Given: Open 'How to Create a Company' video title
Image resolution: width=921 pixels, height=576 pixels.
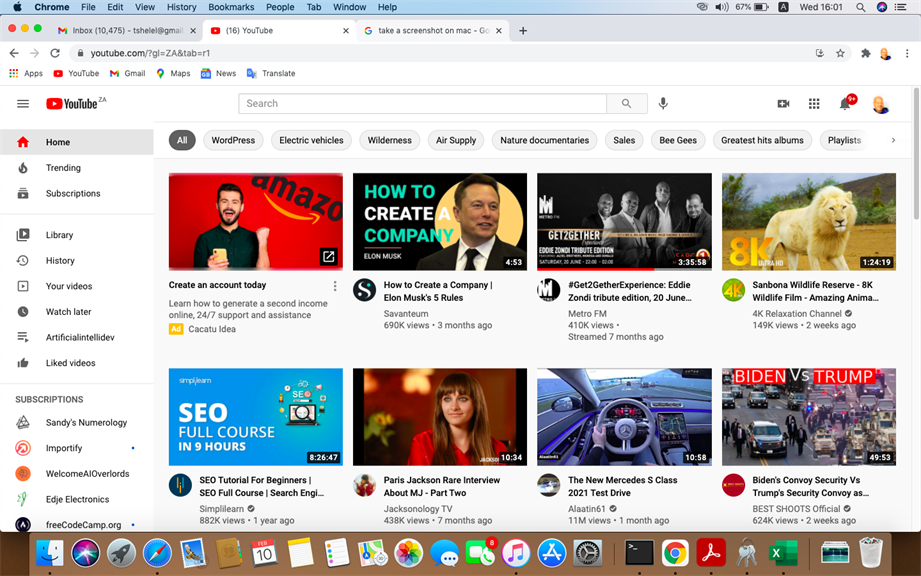Looking at the screenshot, I should coord(438,291).
